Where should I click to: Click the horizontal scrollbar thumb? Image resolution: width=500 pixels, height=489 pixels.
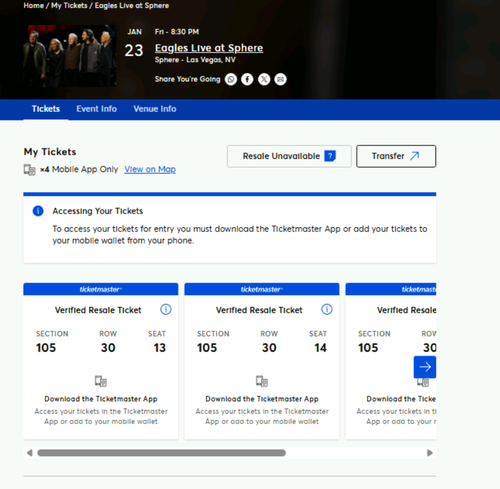coord(161,453)
